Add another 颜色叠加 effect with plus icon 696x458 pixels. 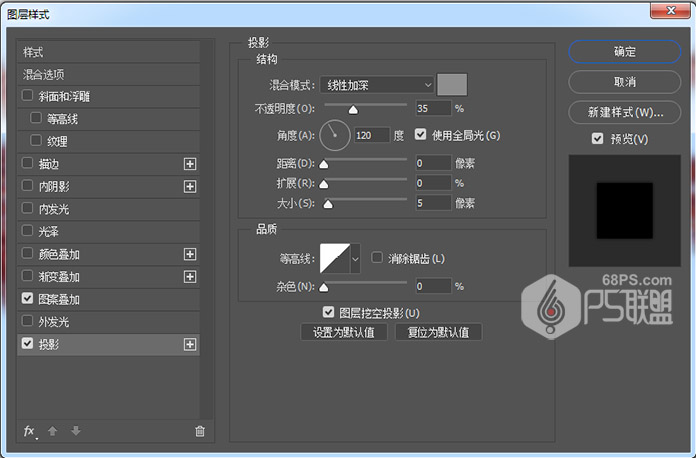[190, 254]
